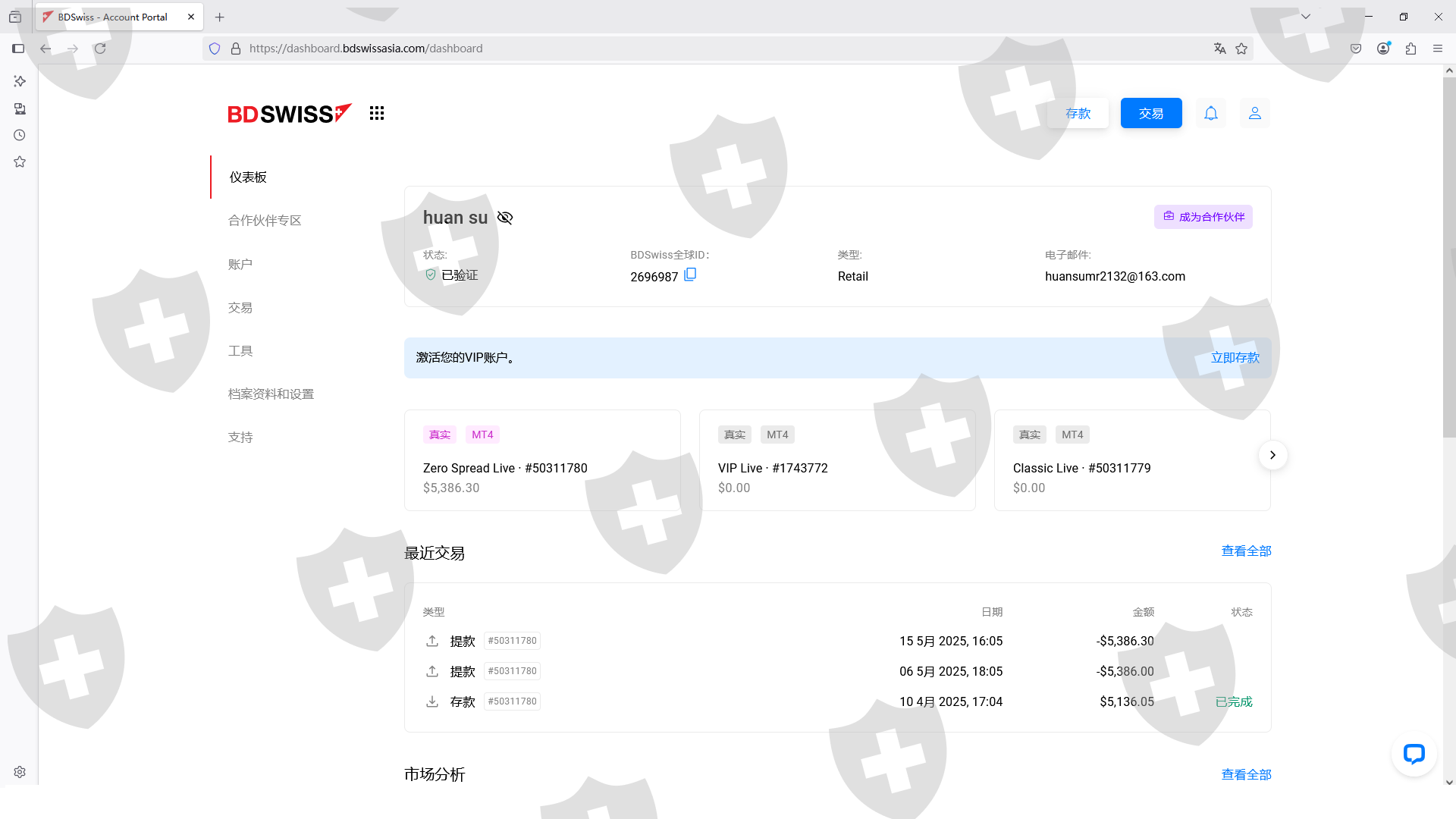Image resolution: width=1456 pixels, height=819 pixels.
Task: Select the Zero Spread Live account card
Action: point(542,460)
